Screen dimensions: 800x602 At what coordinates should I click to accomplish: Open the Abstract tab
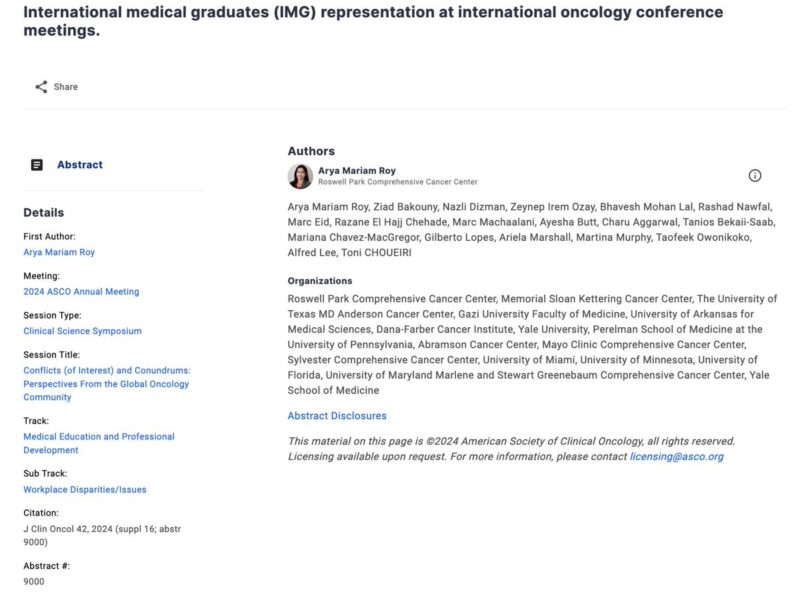(80, 165)
